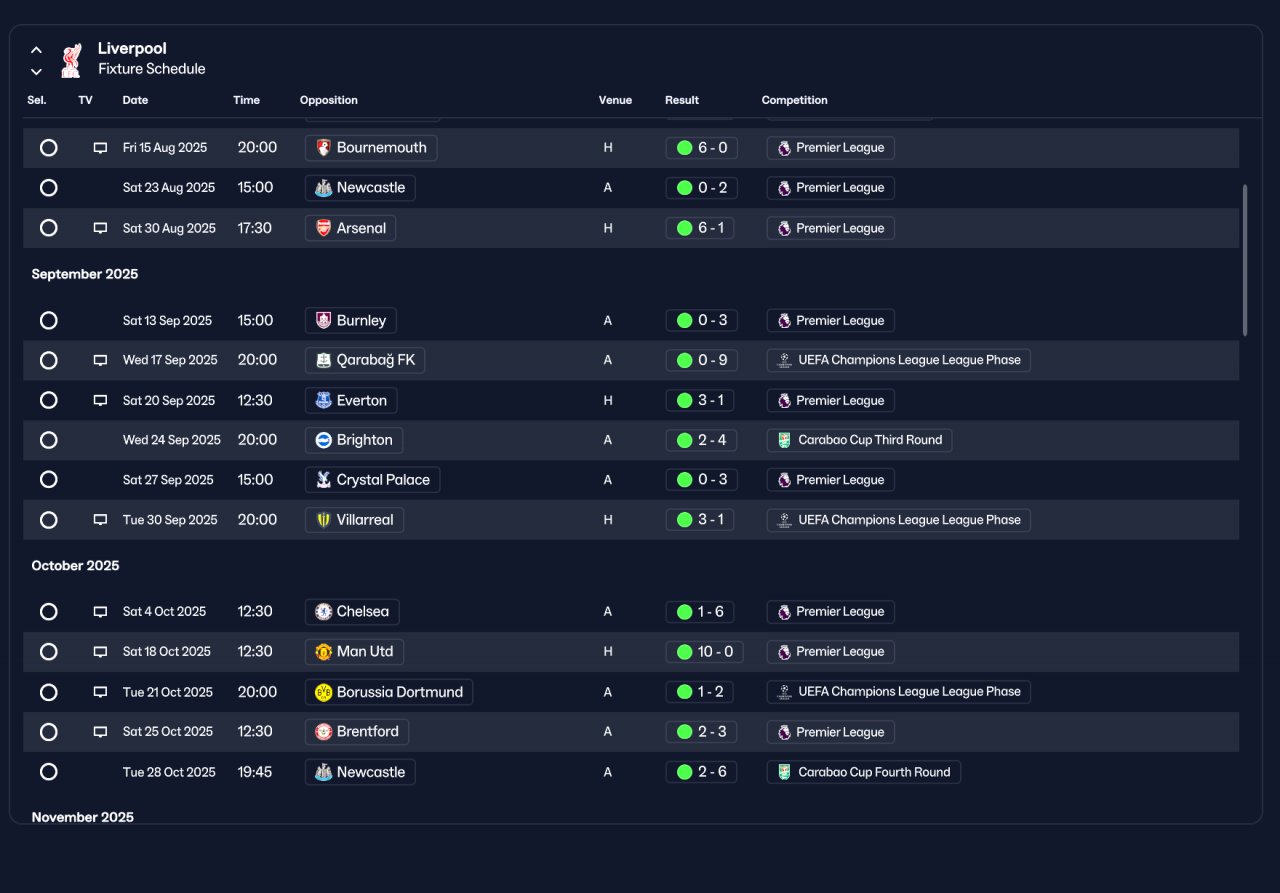Click the Villarreal club badge icon
Screen dimensions: 1280x893
tap(324, 520)
